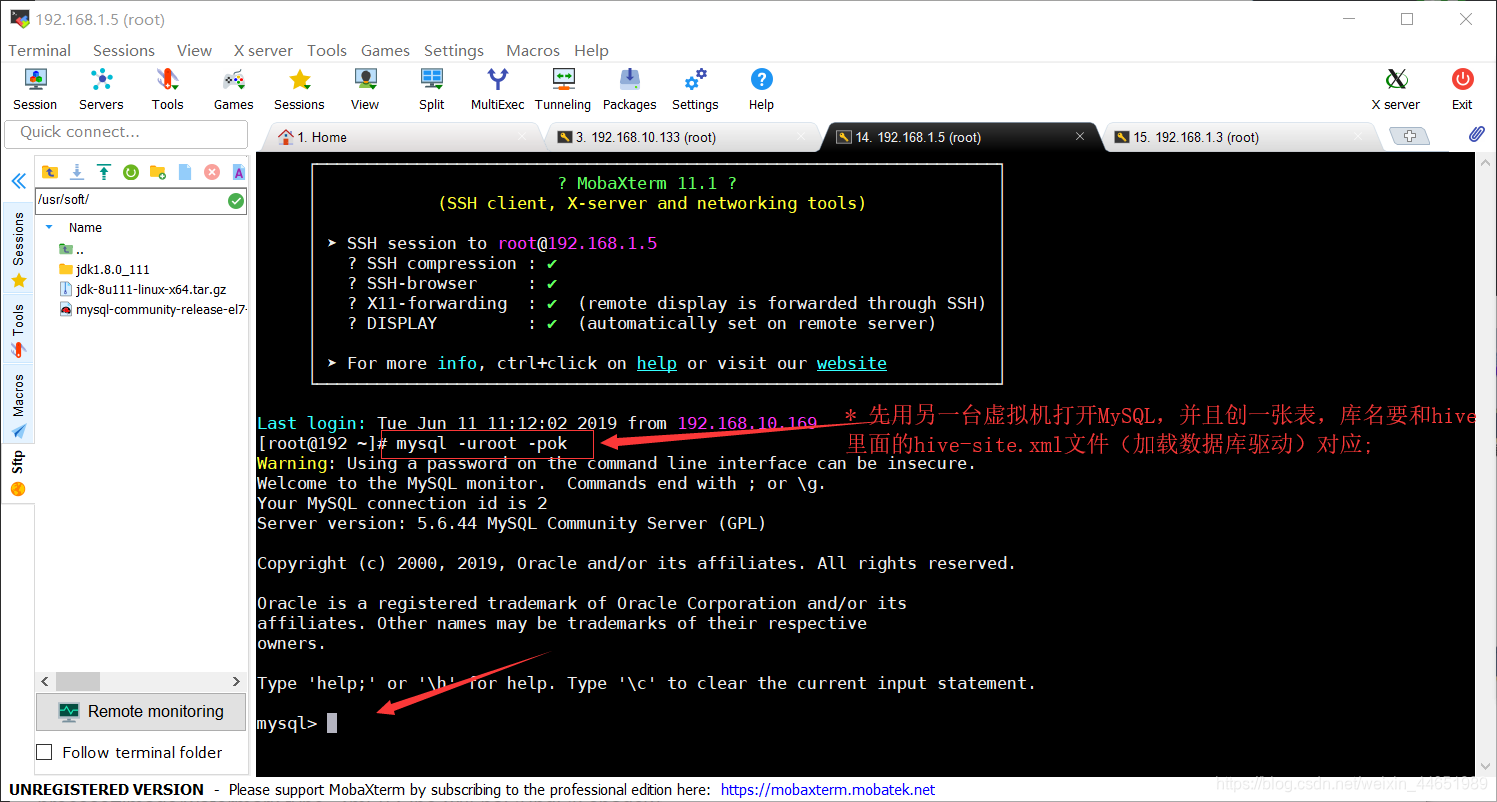The width and height of the screenshot is (1497, 802).
Task: Click the paperclip icon beside the tabs
Action: click(x=1475, y=134)
